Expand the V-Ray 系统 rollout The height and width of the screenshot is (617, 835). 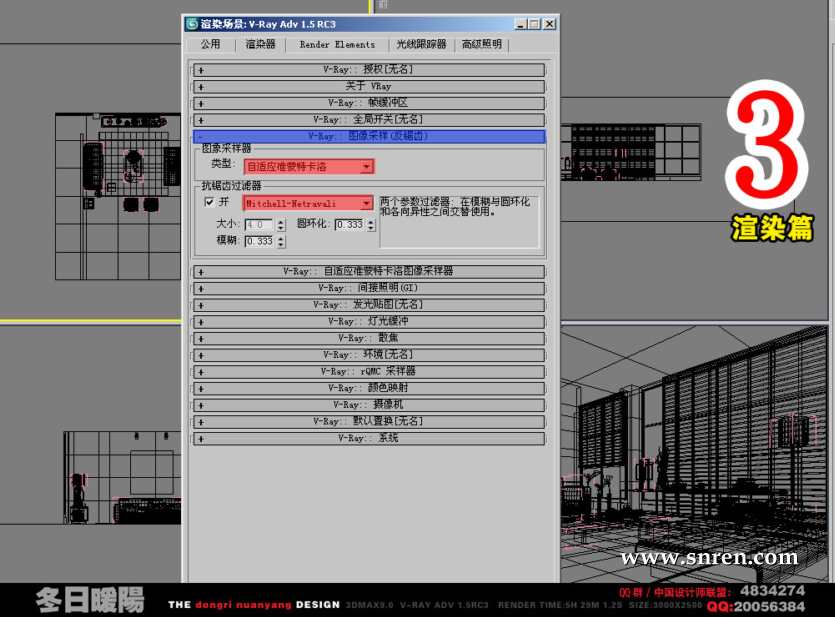click(x=369, y=439)
